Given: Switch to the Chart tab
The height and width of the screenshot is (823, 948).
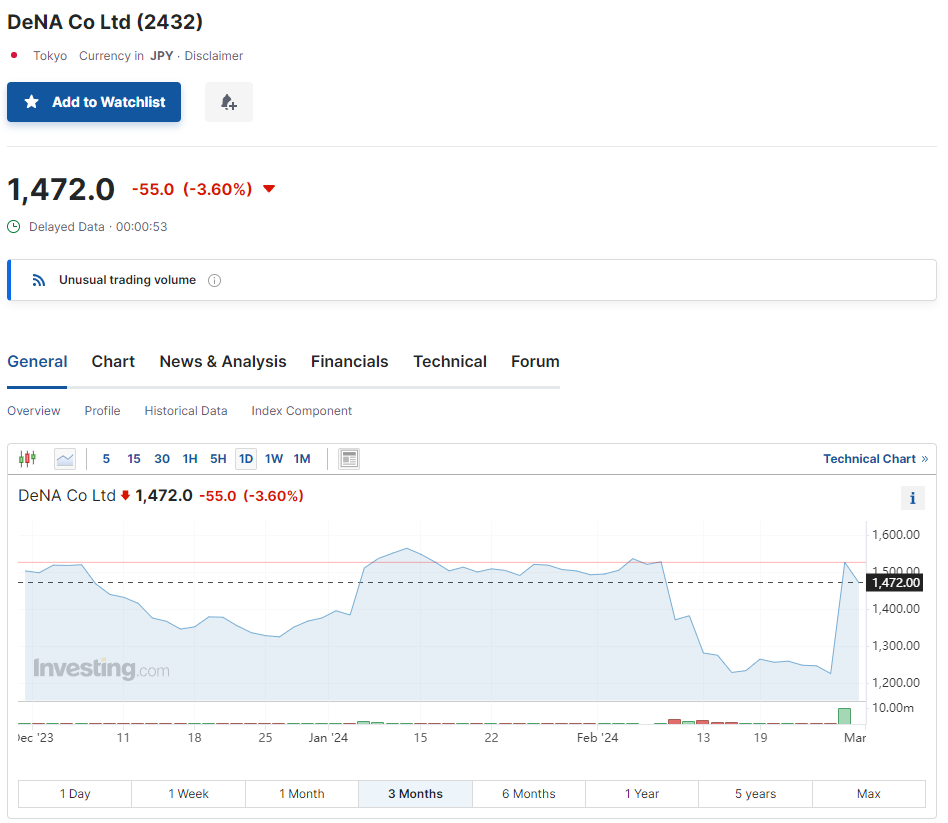Looking at the screenshot, I should 113,362.
